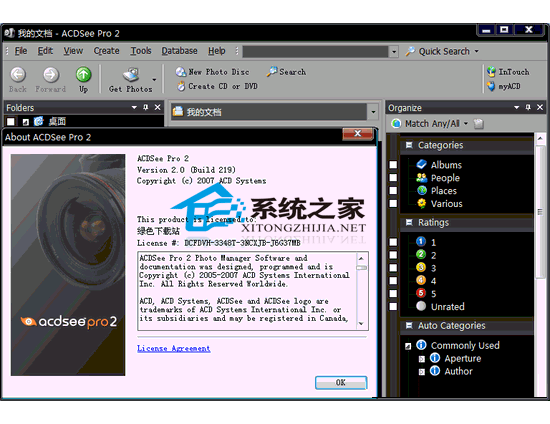Open myACD from toolbar
The image size is (550, 424).
tap(503, 86)
